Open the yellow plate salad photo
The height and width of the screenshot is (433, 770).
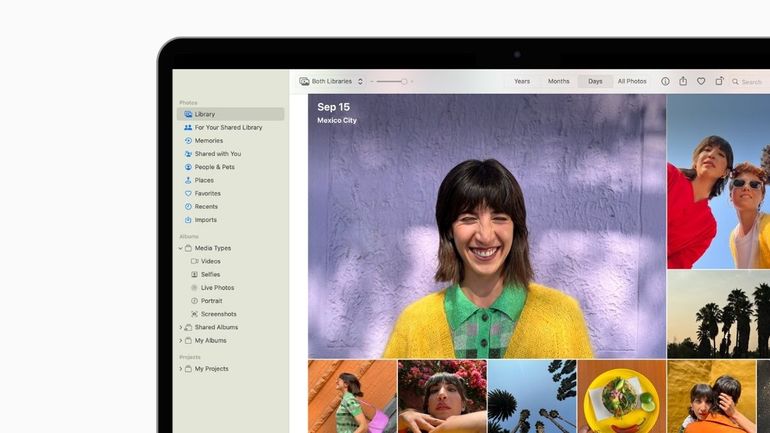(x=622, y=396)
